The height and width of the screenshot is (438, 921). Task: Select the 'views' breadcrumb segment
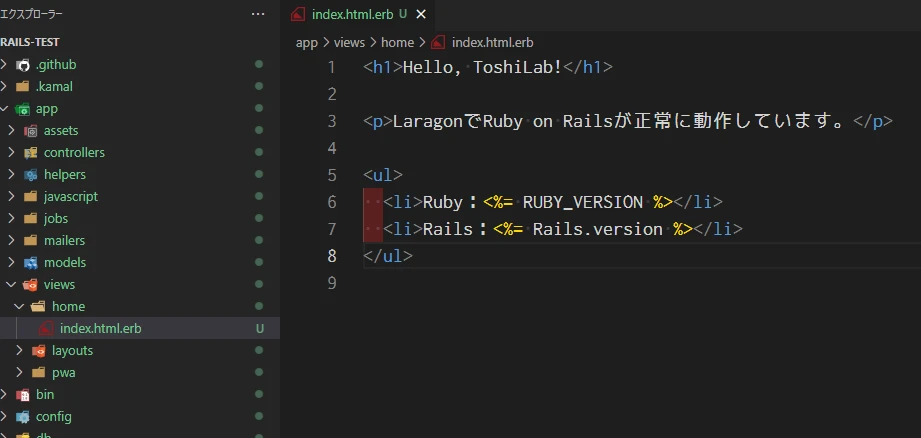click(x=349, y=43)
